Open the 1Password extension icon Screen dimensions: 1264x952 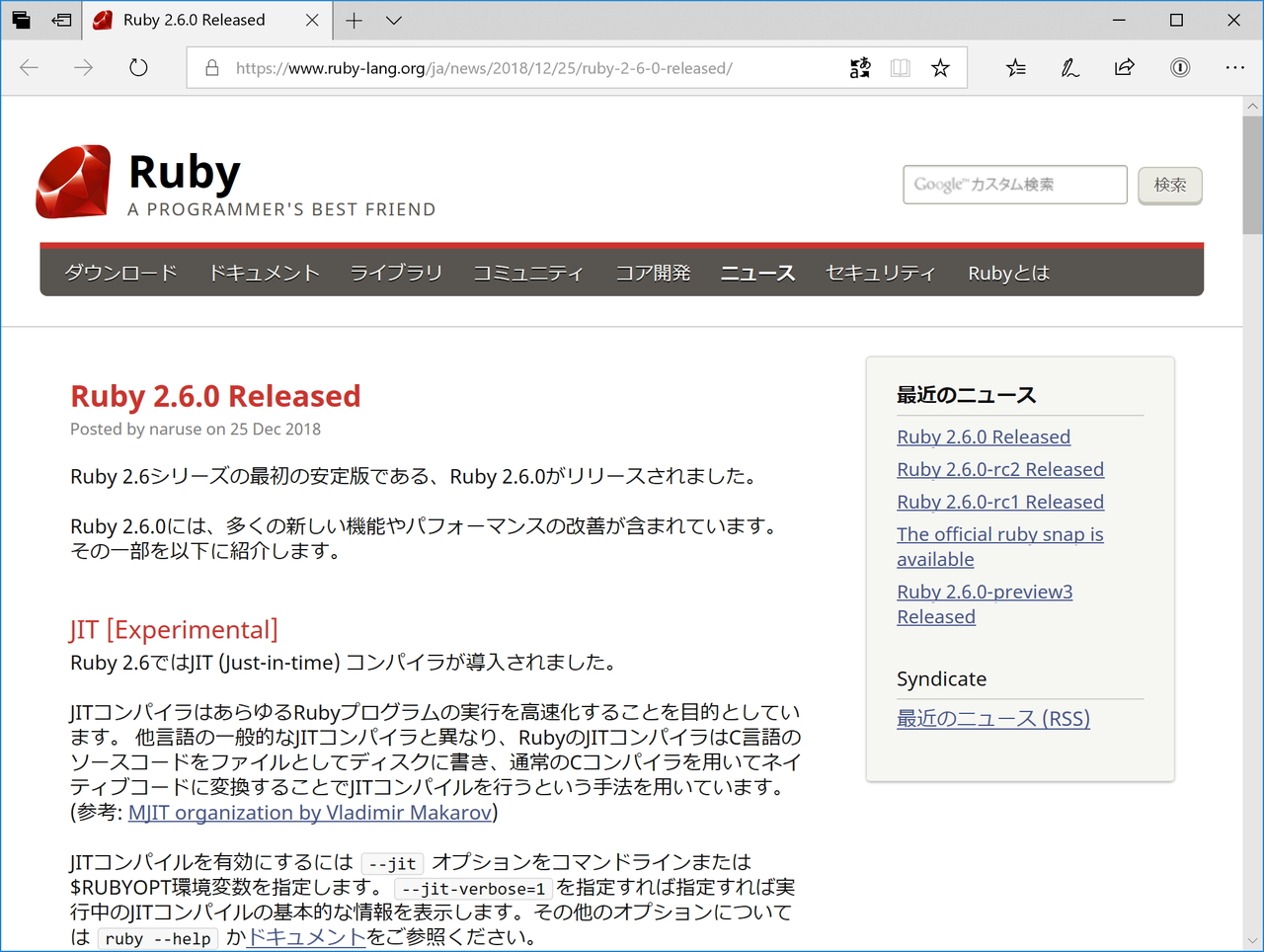click(x=1179, y=67)
